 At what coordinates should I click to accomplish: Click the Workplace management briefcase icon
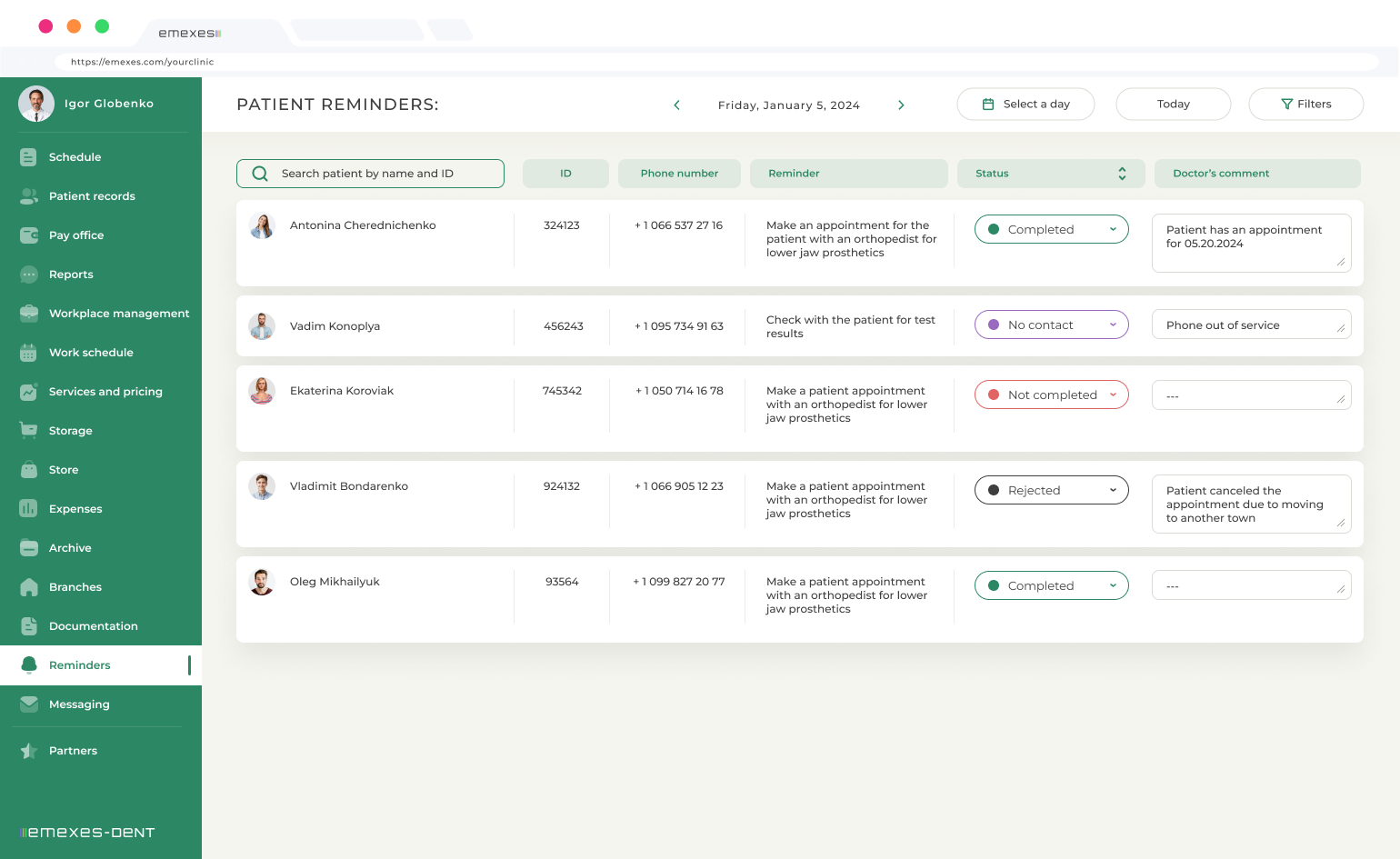[28, 314]
